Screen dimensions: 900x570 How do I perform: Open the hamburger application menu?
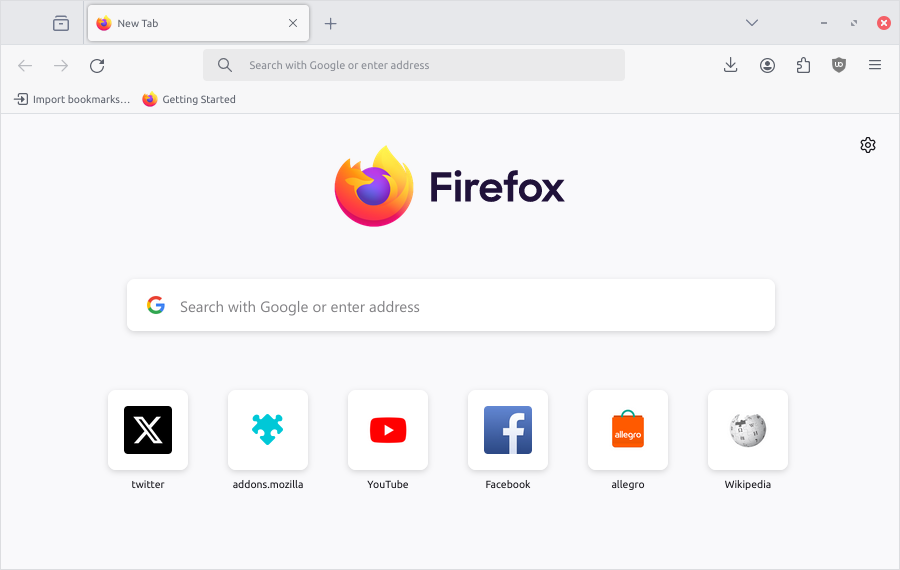point(875,65)
